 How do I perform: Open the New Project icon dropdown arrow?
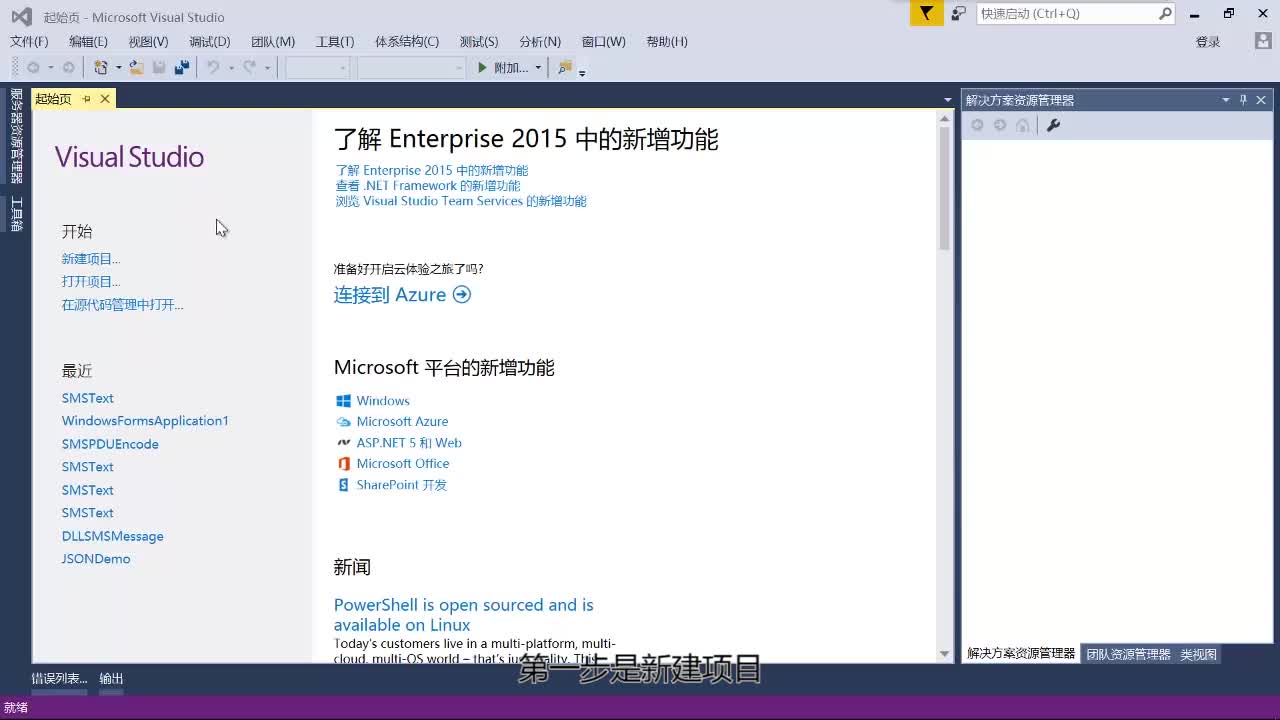pyautogui.click(x=118, y=68)
